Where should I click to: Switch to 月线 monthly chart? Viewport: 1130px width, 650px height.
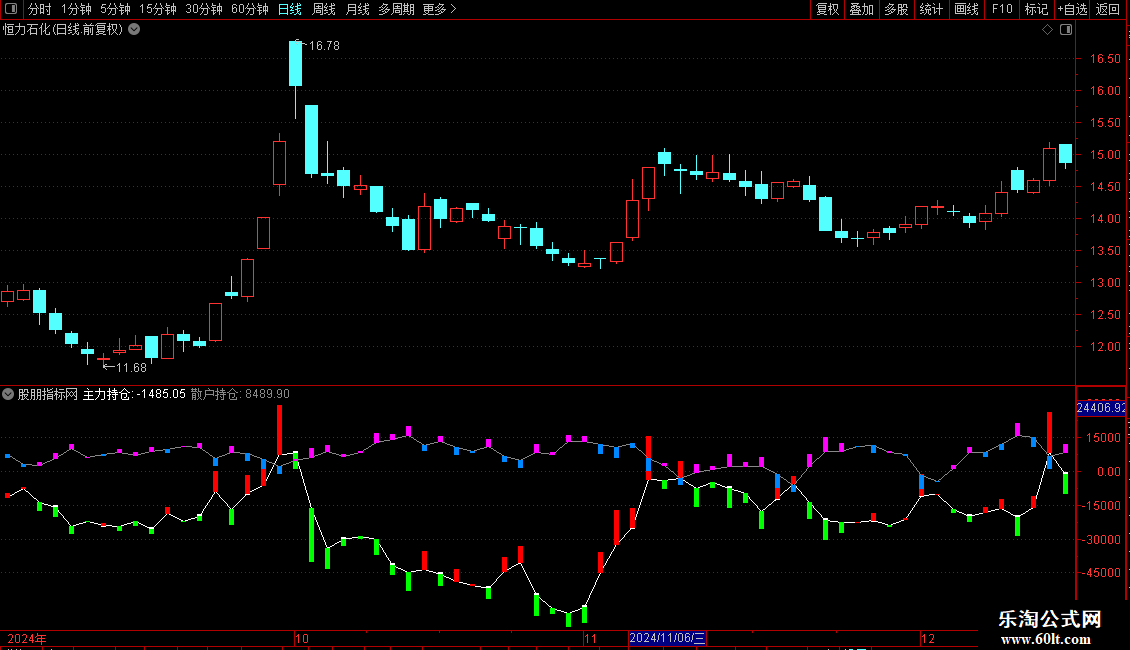pyautogui.click(x=357, y=9)
